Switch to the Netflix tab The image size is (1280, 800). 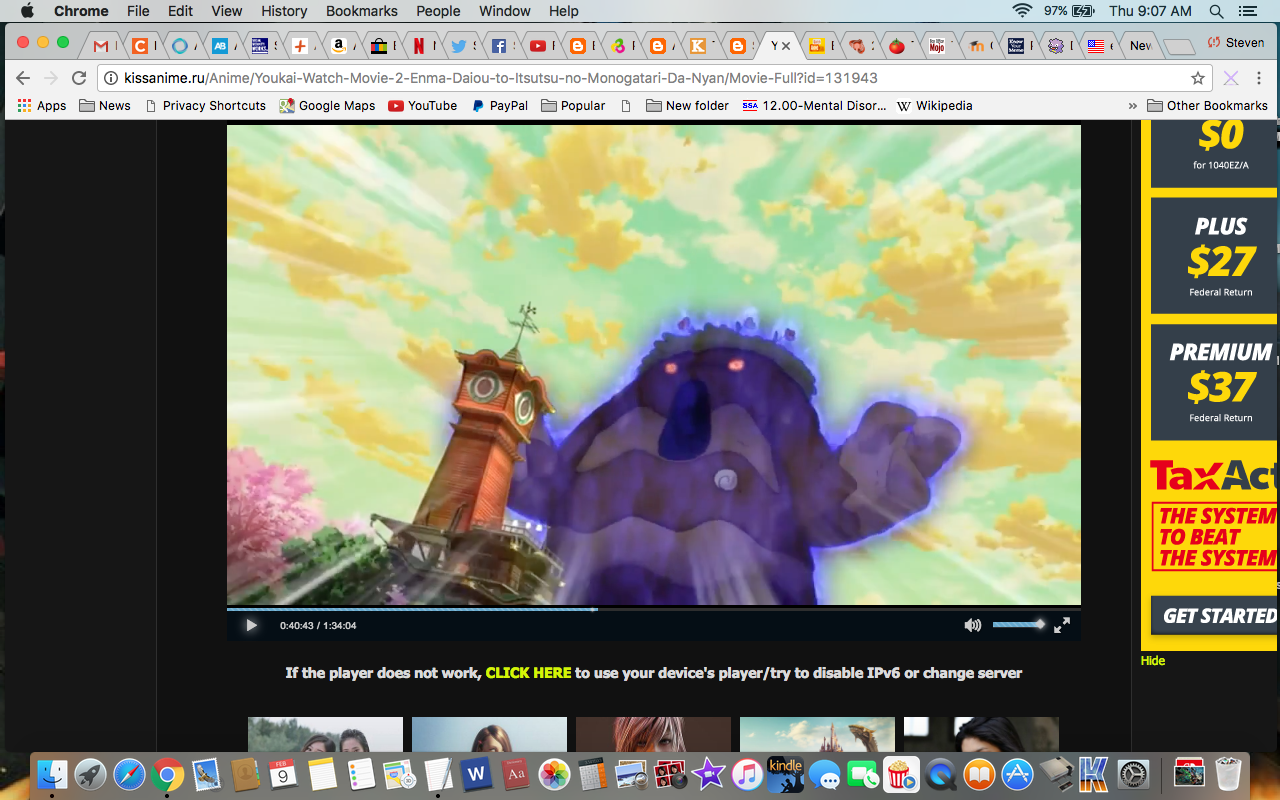[x=421, y=46]
